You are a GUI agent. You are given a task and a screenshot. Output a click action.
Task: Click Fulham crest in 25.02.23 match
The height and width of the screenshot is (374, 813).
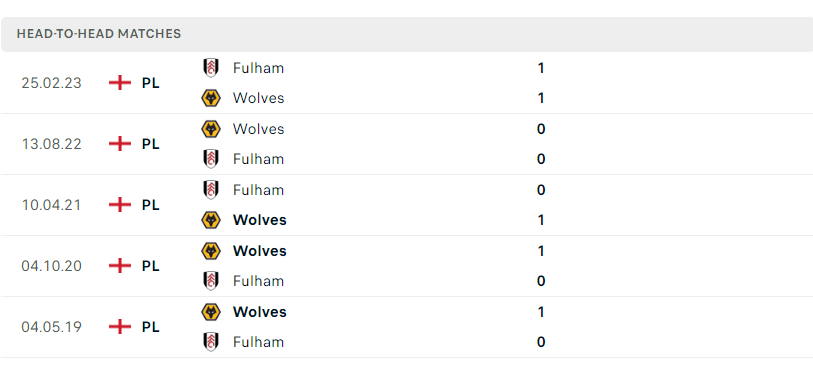(x=211, y=68)
